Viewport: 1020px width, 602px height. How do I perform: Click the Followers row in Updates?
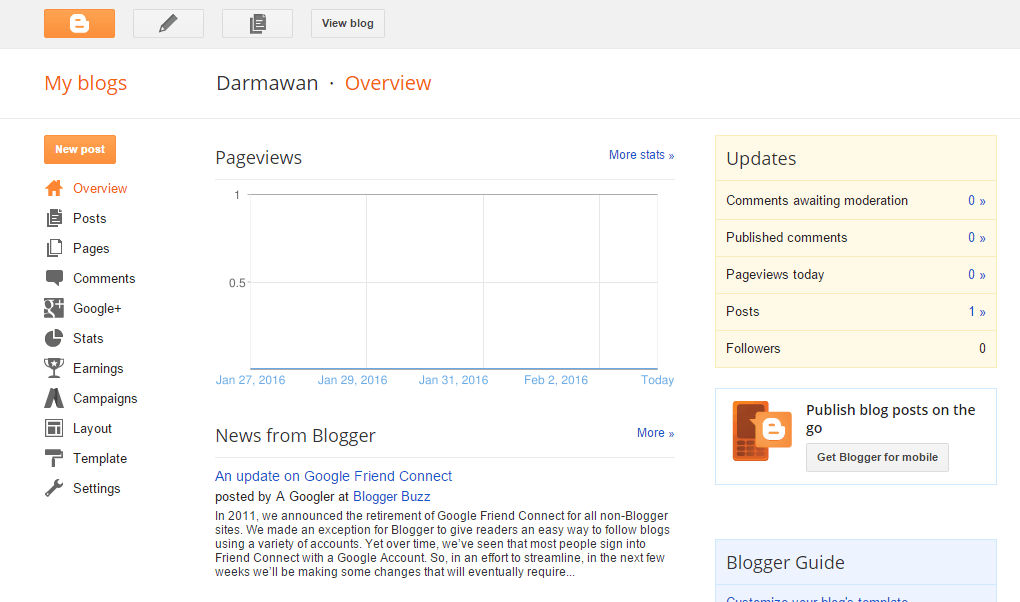(855, 349)
